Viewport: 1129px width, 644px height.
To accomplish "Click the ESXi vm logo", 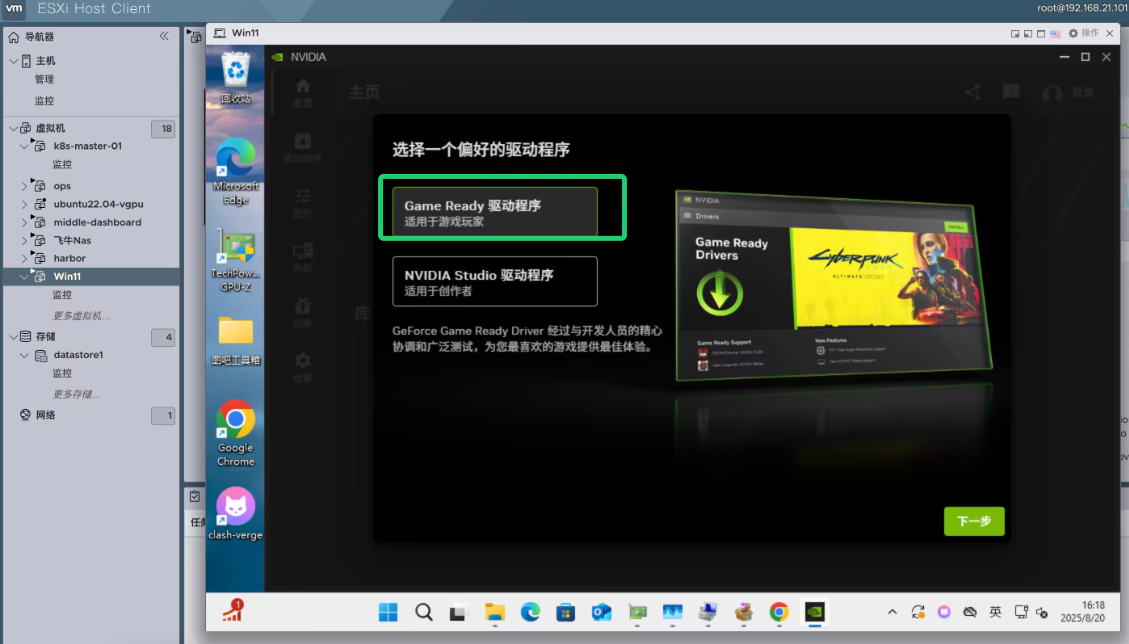I will 14,9.
